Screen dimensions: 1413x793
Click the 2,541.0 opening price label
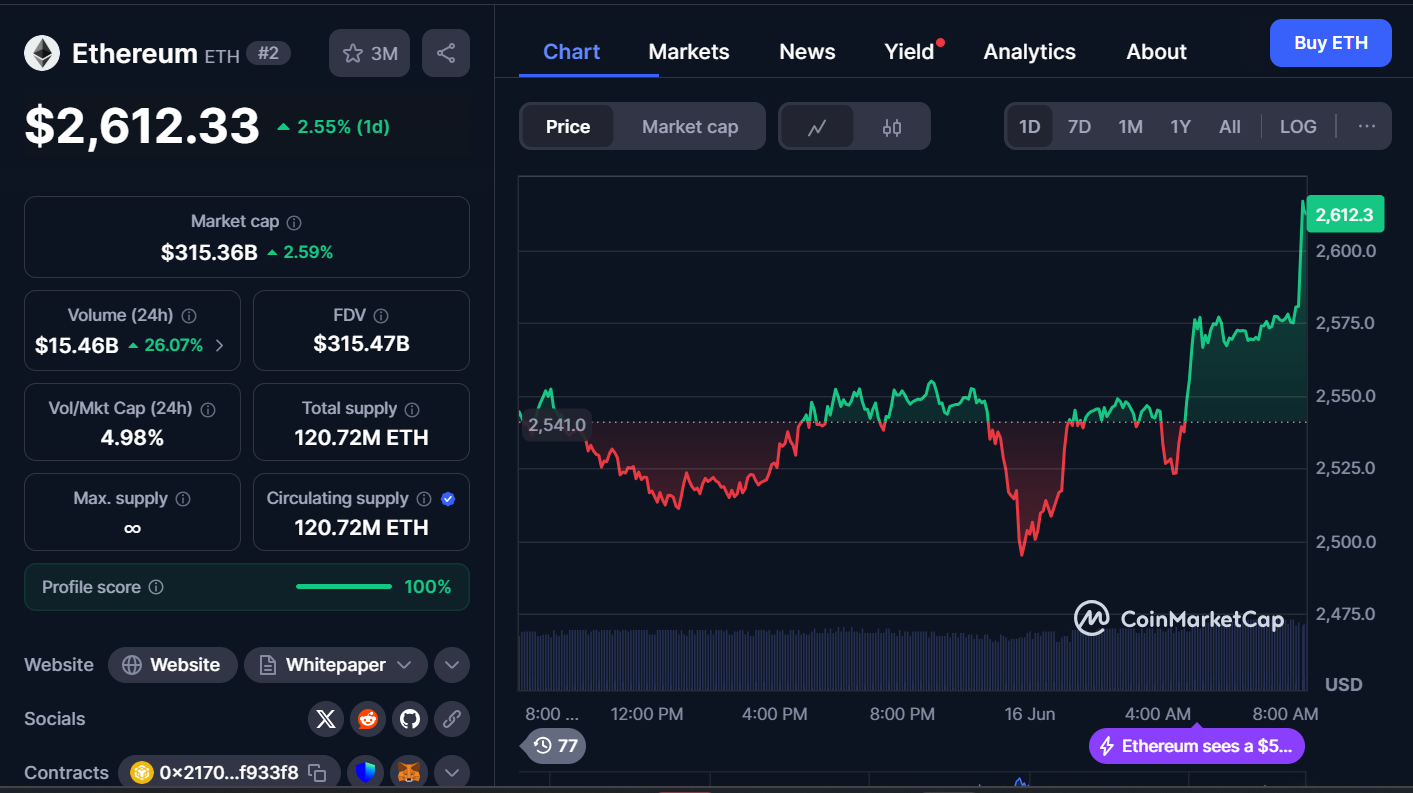tap(557, 425)
